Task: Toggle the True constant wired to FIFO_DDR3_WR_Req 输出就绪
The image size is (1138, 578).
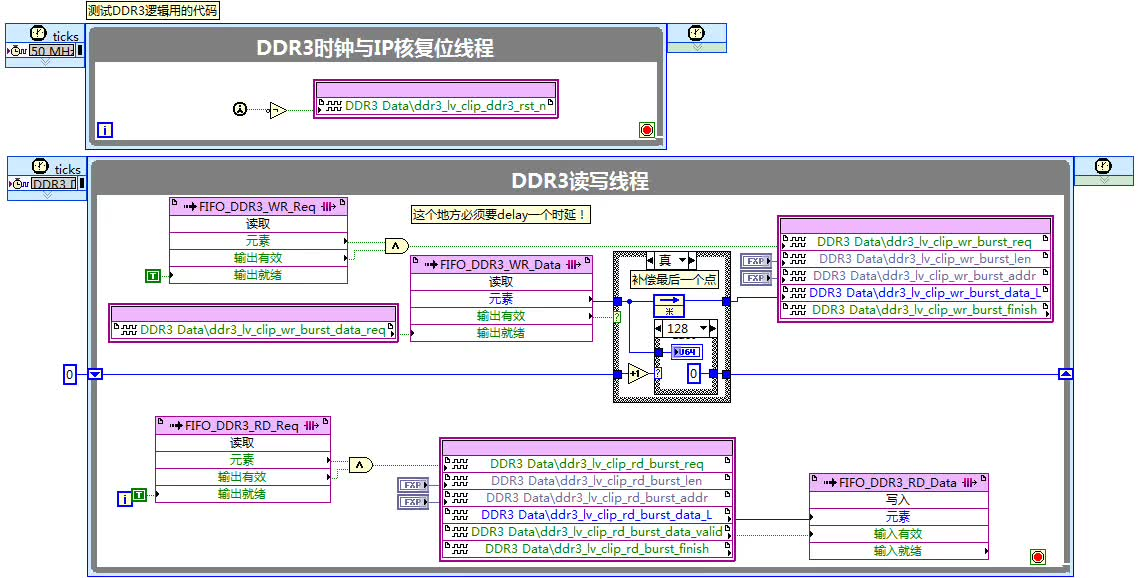Action: pyautogui.click(x=152, y=275)
